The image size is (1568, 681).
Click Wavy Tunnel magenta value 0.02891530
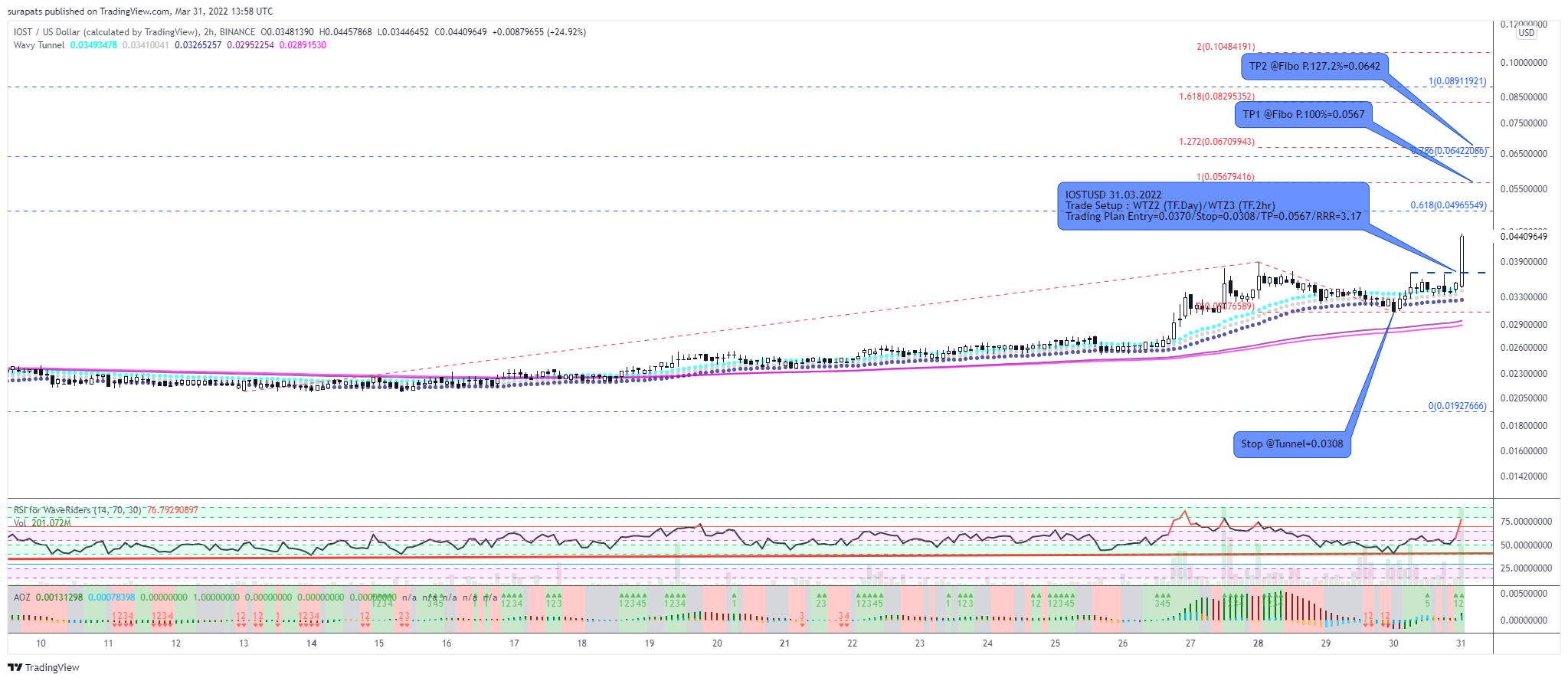point(303,45)
